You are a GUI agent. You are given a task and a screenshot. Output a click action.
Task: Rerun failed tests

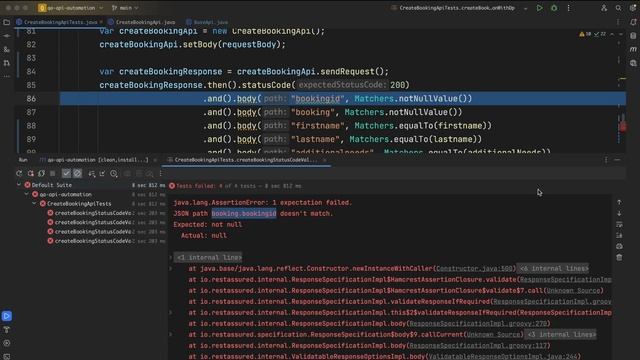30,173
